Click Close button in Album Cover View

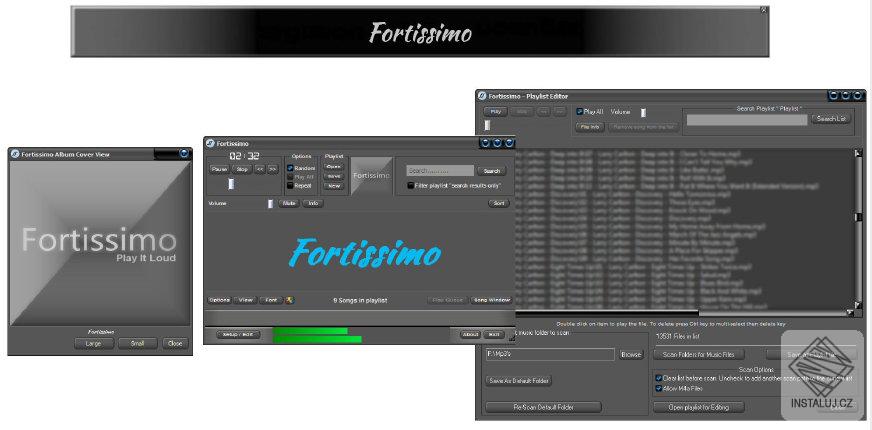(x=175, y=344)
